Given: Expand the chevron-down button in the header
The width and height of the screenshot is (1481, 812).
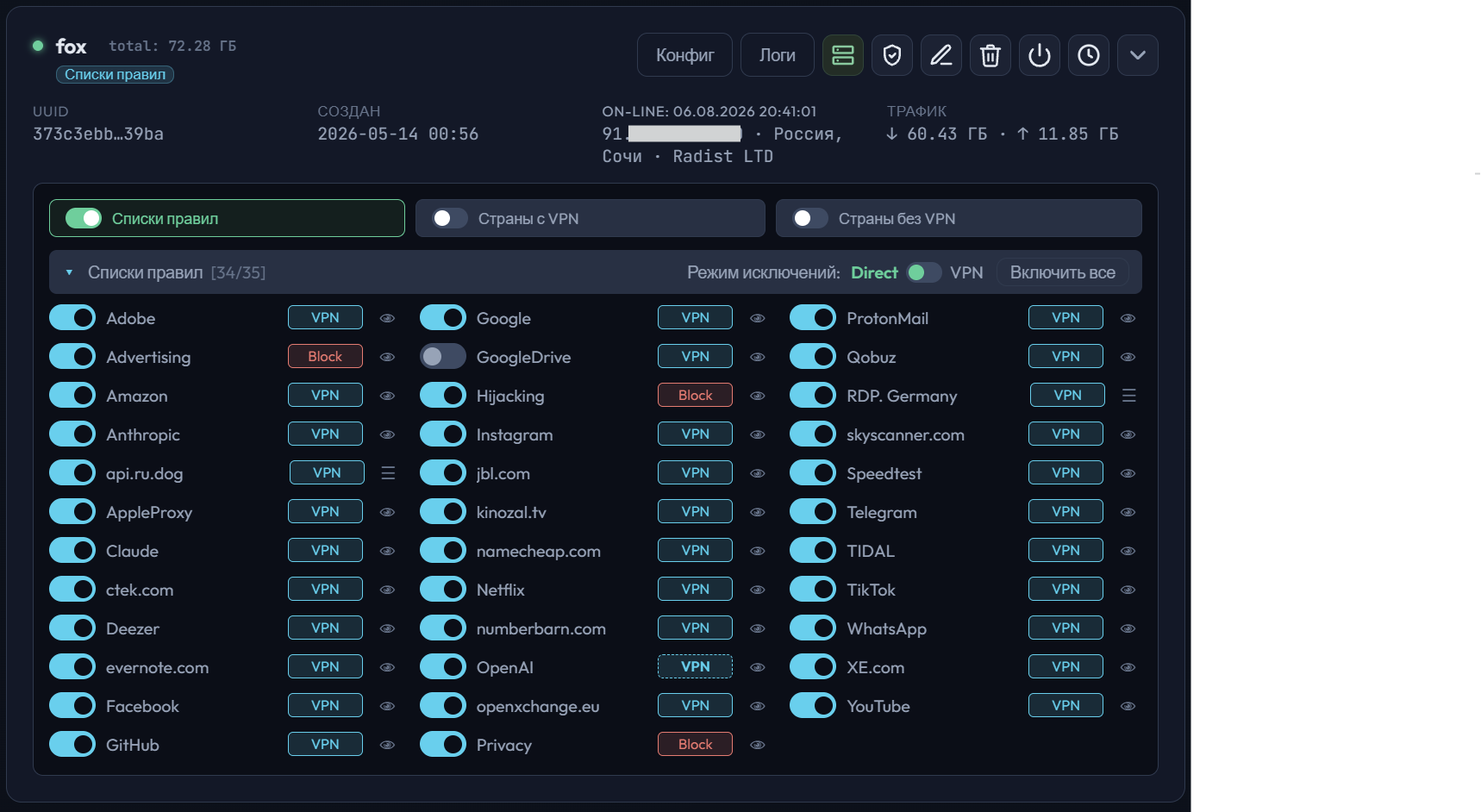Looking at the screenshot, I should 1137,55.
